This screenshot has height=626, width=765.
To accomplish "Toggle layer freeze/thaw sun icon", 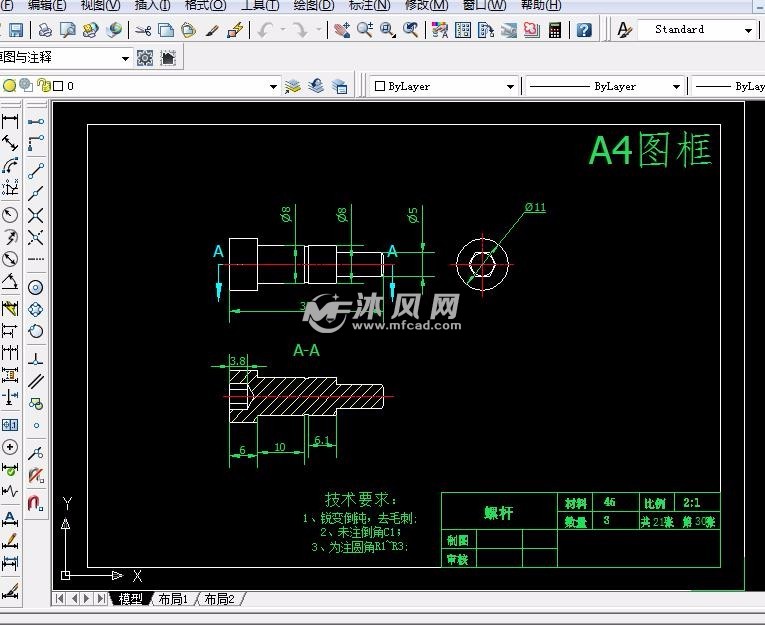I will (x=26, y=85).
